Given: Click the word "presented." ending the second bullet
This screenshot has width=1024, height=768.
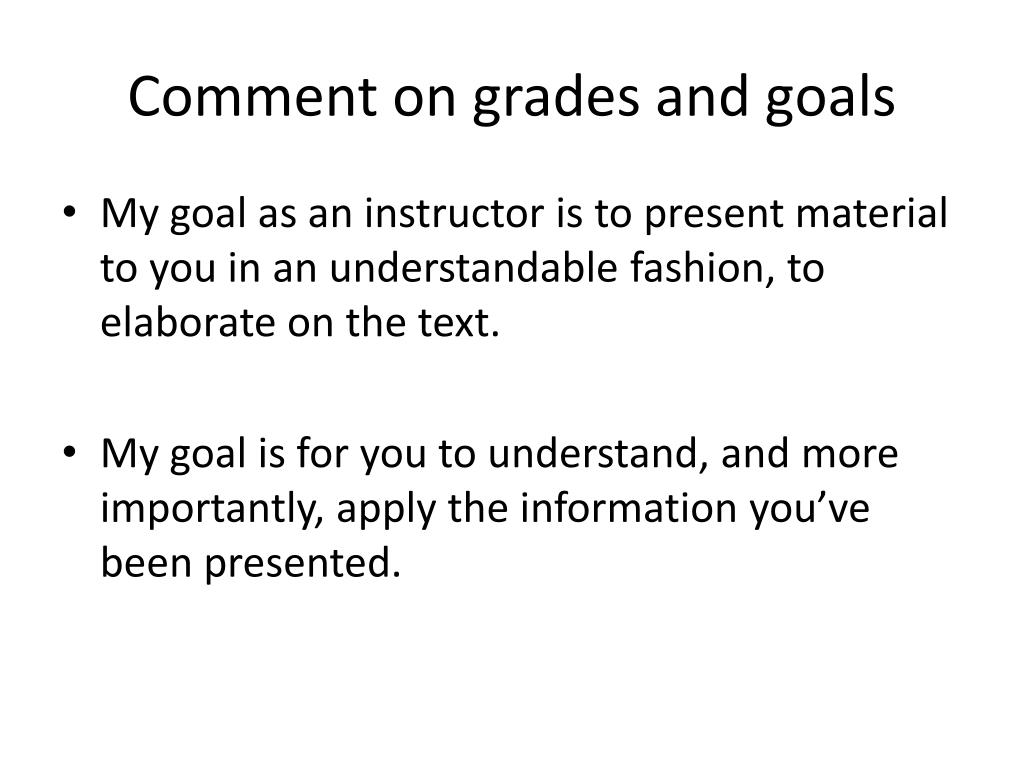Looking at the screenshot, I should tap(303, 564).
